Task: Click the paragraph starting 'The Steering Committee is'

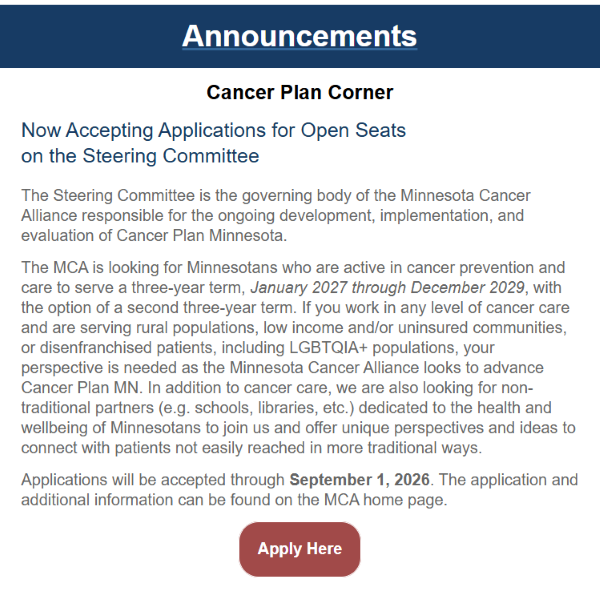Action: point(276,215)
